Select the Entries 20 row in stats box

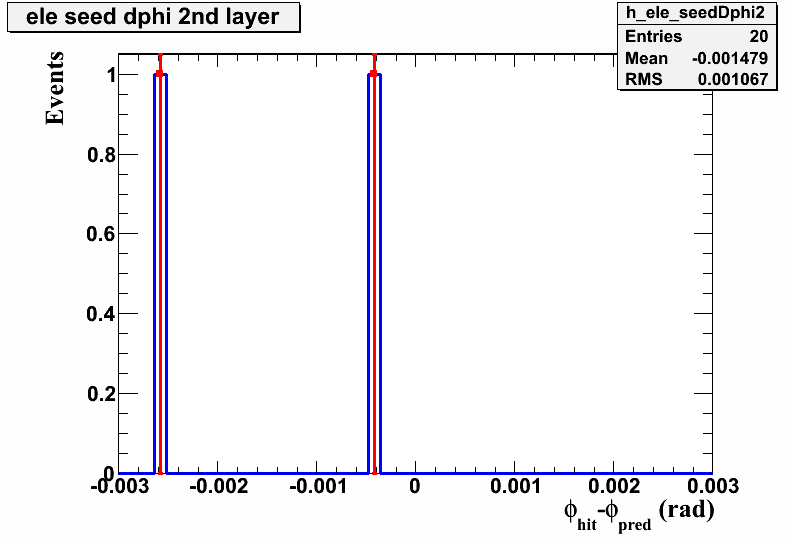697,36
